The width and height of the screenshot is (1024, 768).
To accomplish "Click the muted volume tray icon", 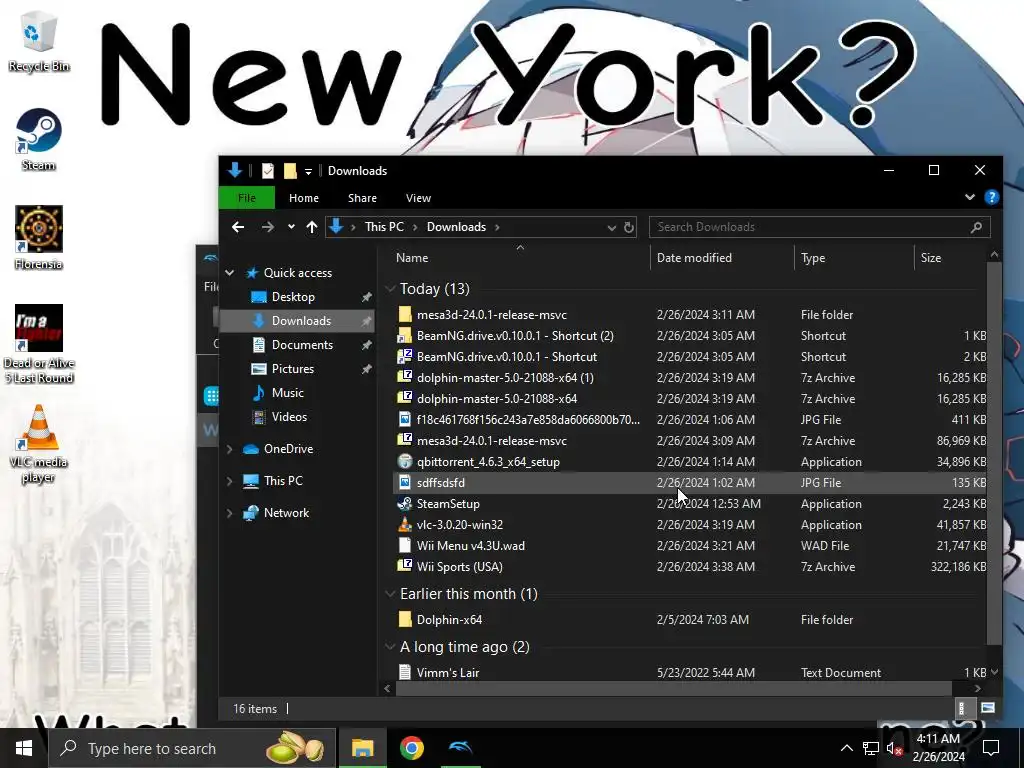I will coord(894,748).
